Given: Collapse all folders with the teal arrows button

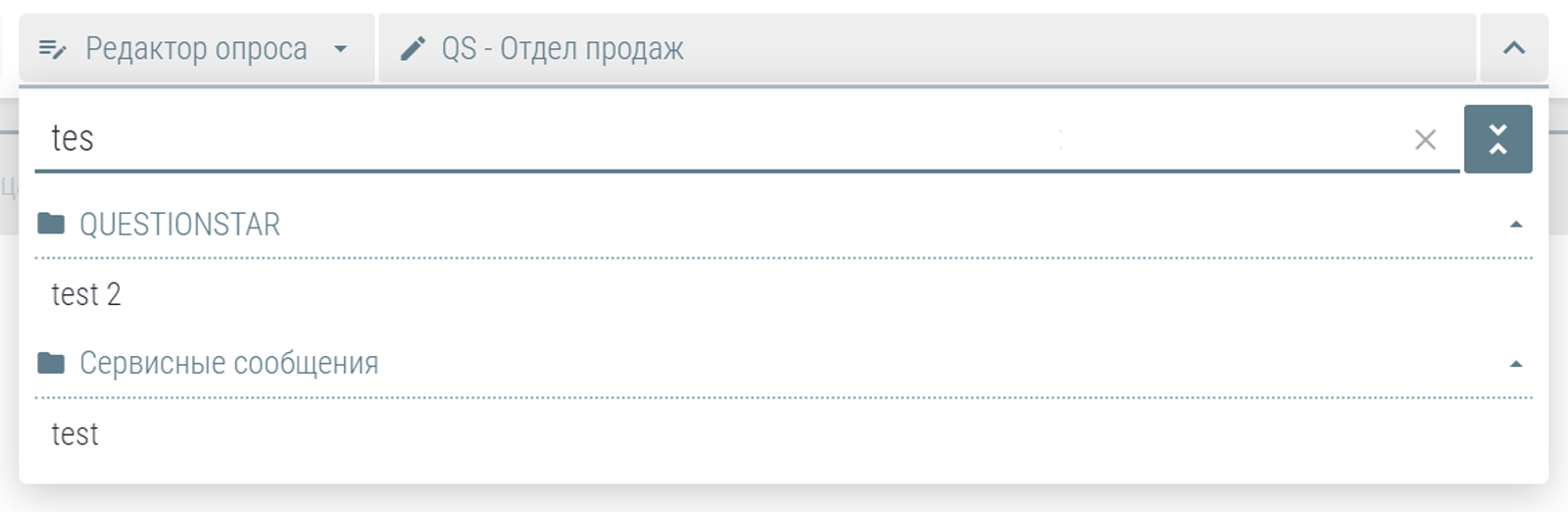Looking at the screenshot, I should 1497,139.
